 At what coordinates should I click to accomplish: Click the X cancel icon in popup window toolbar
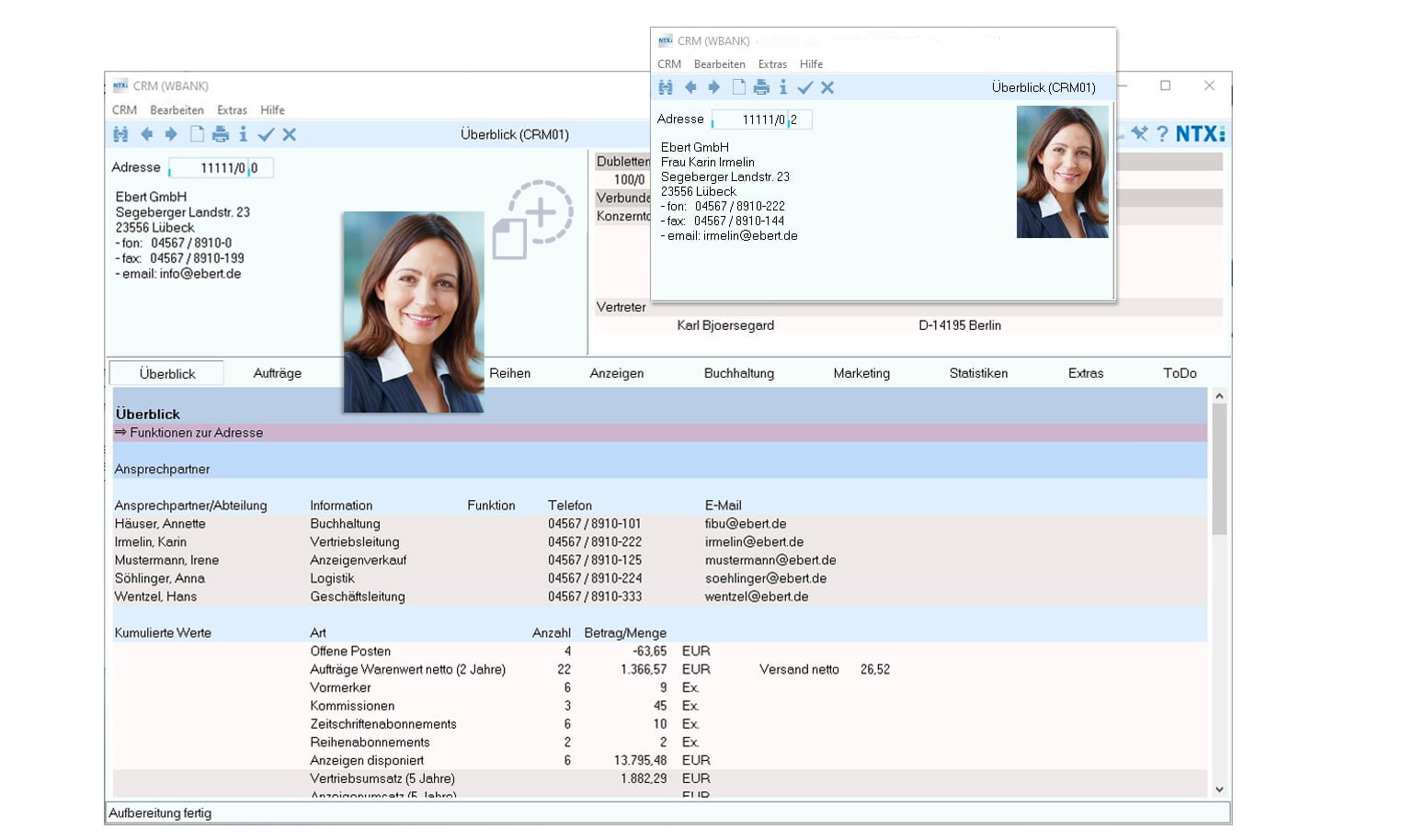click(x=827, y=87)
